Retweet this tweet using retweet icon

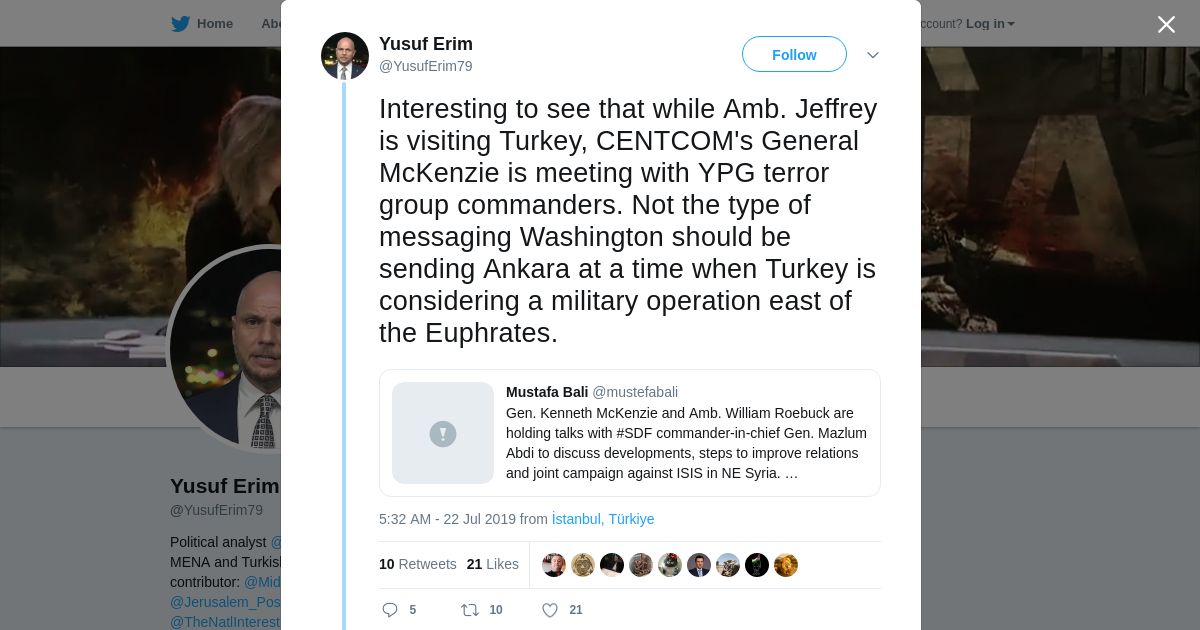tap(469, 610)
